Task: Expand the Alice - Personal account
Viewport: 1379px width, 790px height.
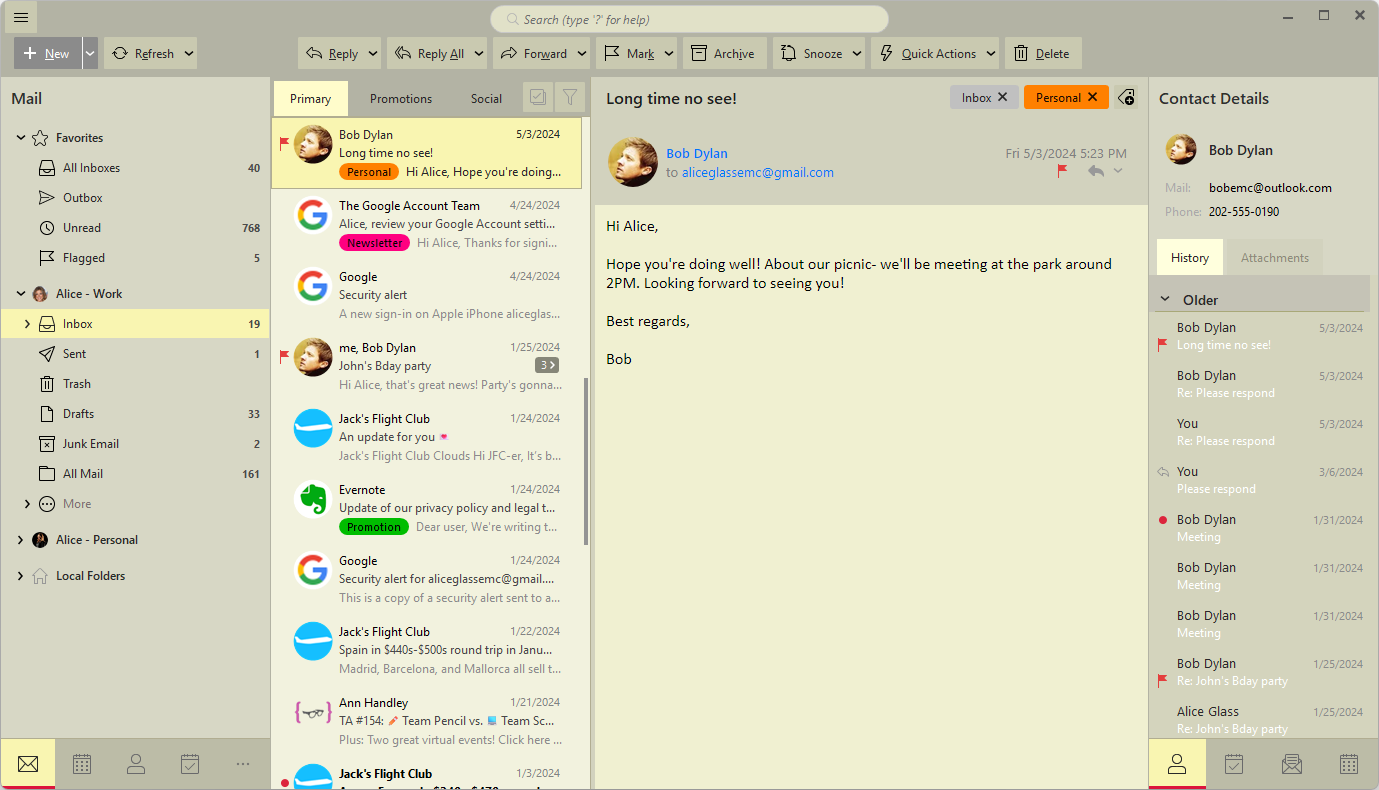Action: [x=20, y=540]
